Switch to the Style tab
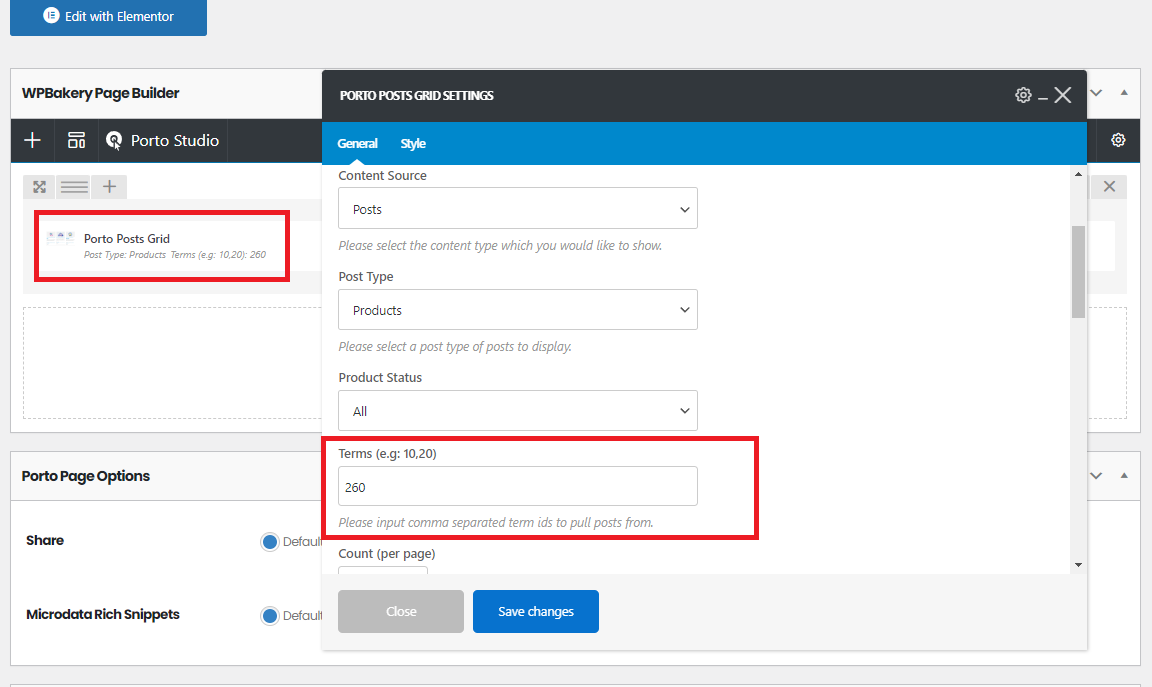This screenshot has height=687, width=1152. click(413, 143)
